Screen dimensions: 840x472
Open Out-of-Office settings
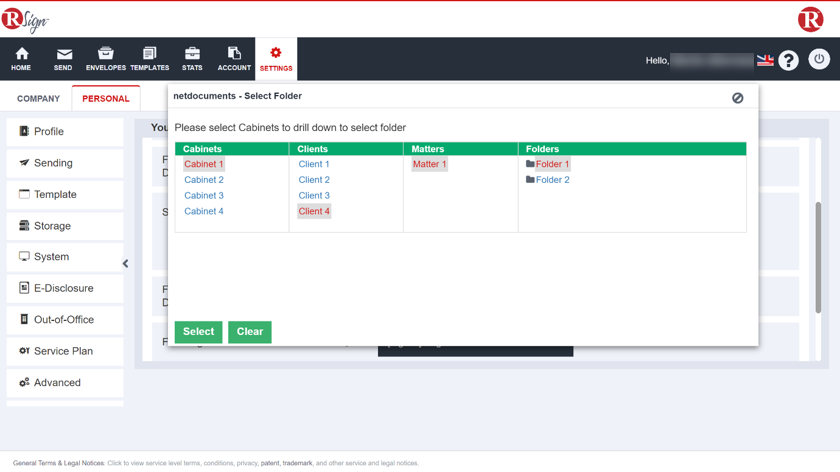pyautogui.click(x=65, y=320)
